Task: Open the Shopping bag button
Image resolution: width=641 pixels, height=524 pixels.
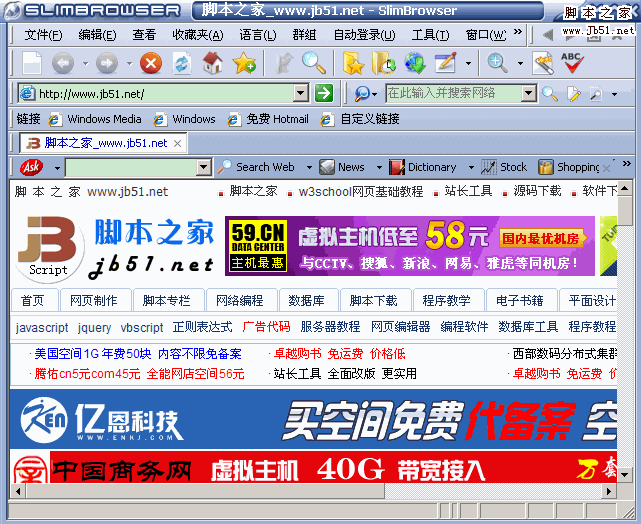Action: pyautogui.click(x=569, y=167)
